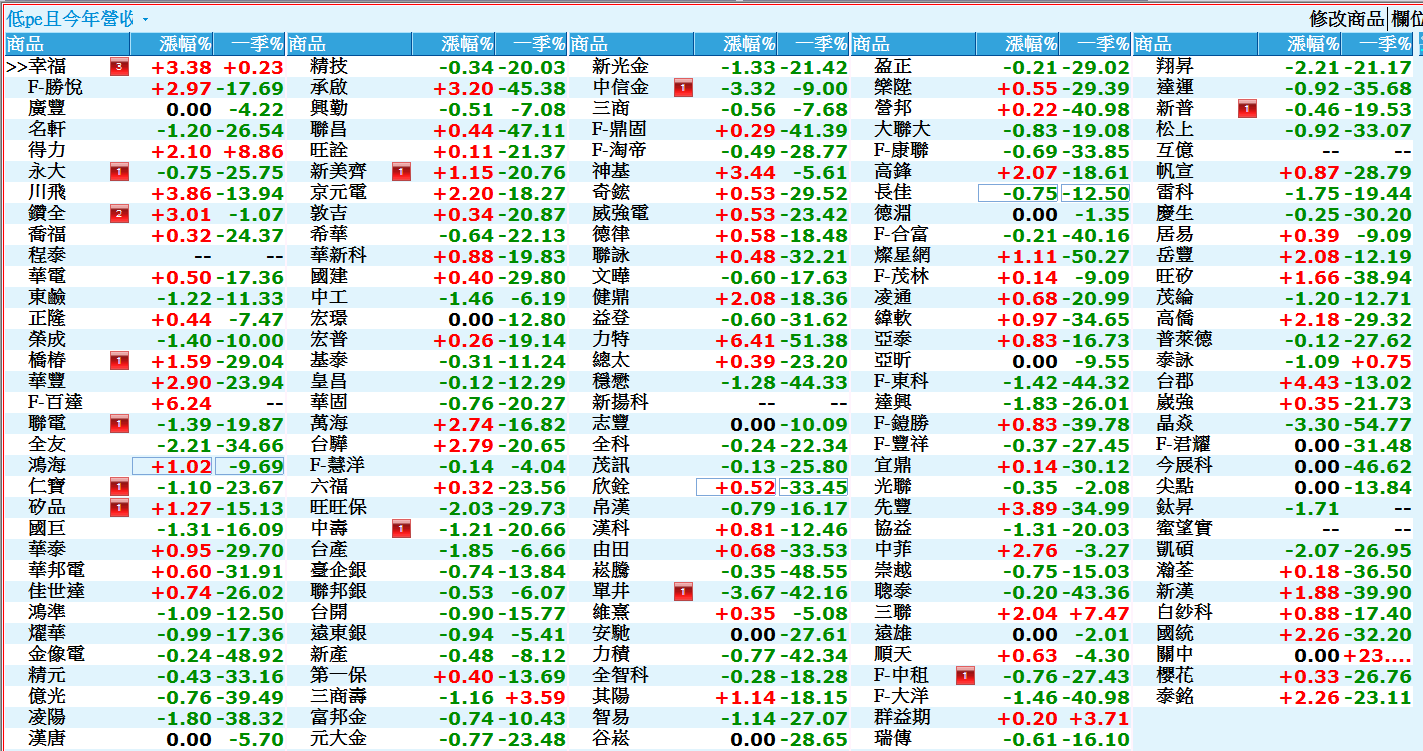Image resolution: width=1423 pixels, height=751 pixels.
Task: Open the red badge beside 單井
Action: coord(683,592)
